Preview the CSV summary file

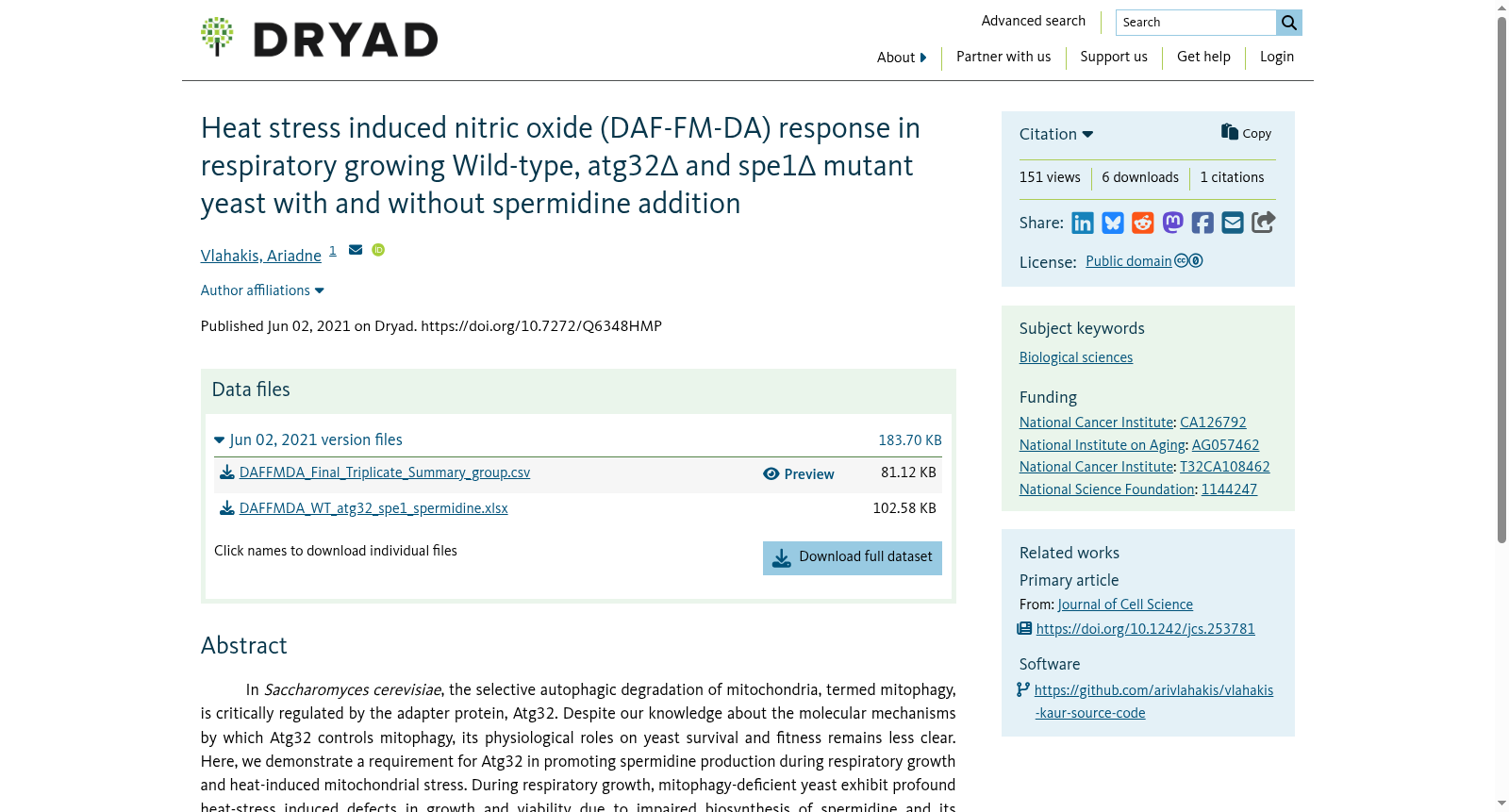pos(799,474)
